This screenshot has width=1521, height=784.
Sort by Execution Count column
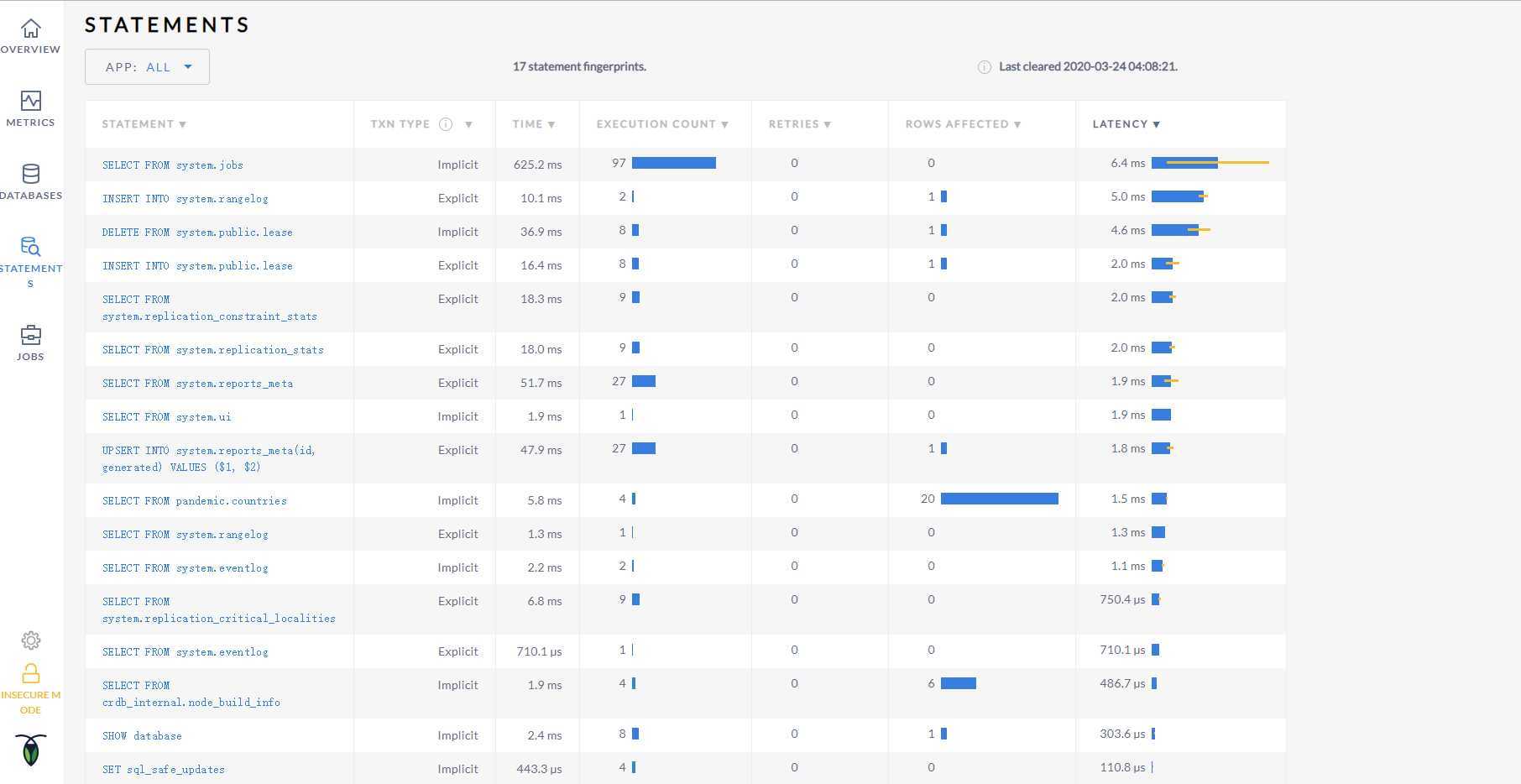[662, 124]
